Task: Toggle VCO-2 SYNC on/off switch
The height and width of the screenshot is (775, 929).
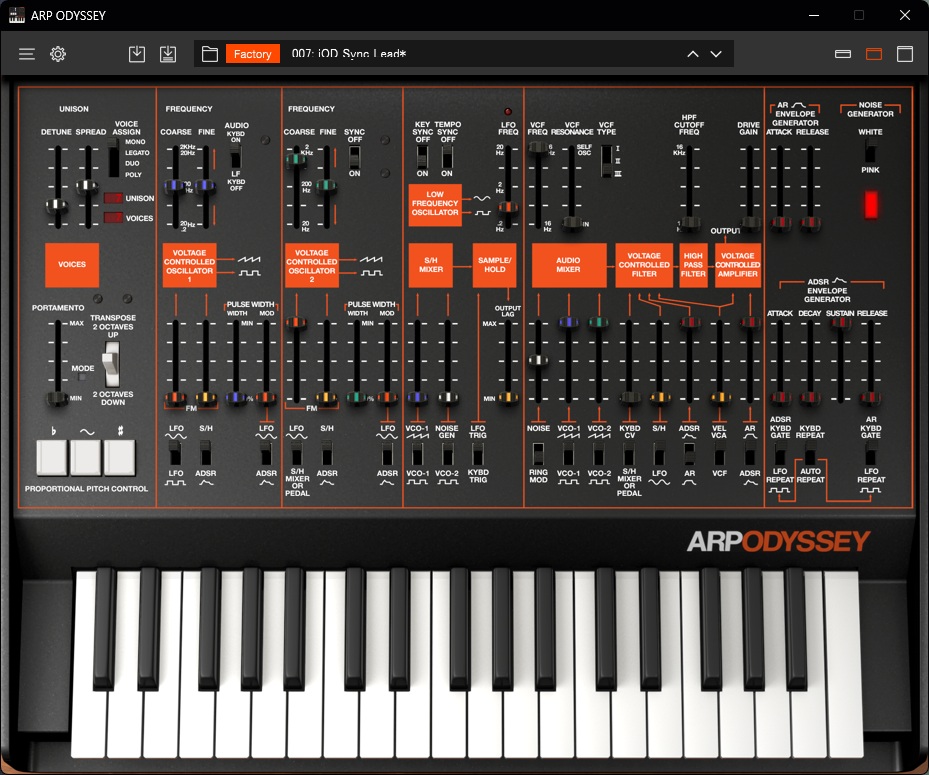Action: (354, 157)
